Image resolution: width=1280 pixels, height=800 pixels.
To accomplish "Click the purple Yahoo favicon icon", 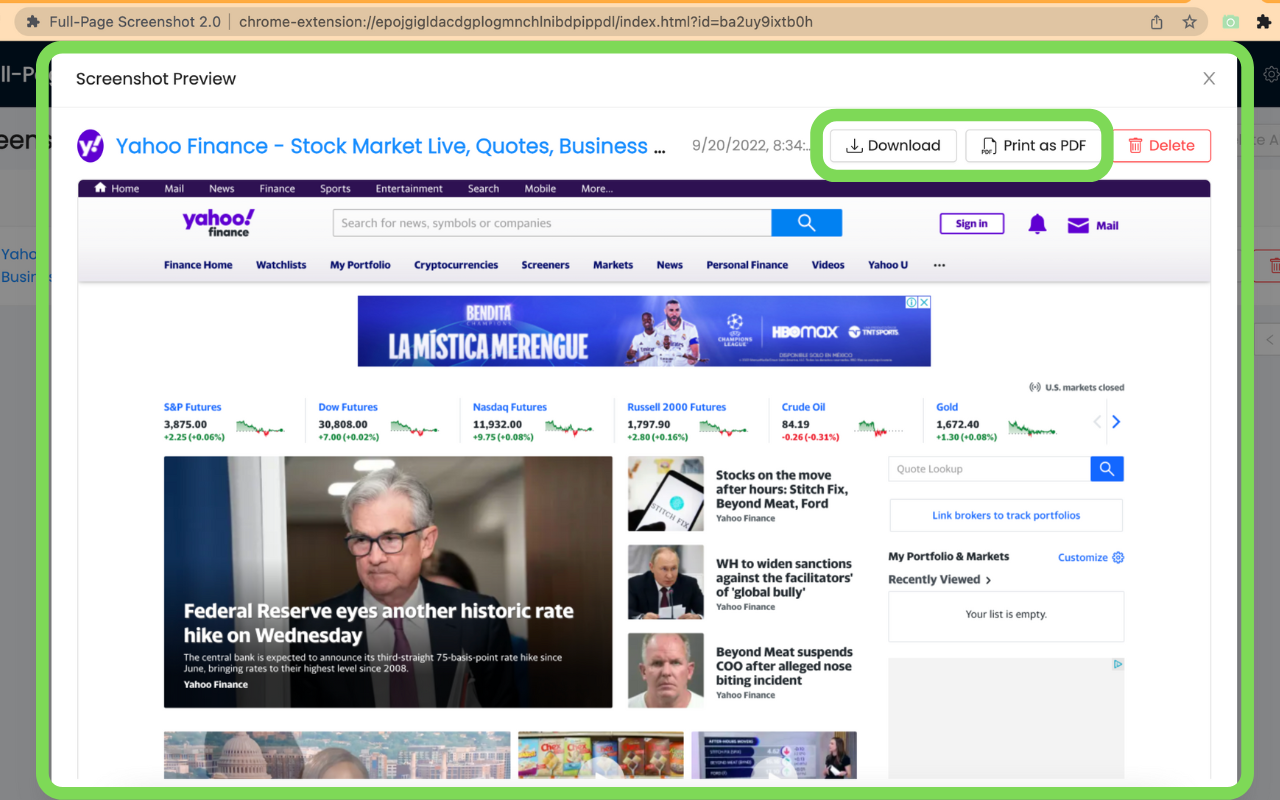I will [91, 146].
